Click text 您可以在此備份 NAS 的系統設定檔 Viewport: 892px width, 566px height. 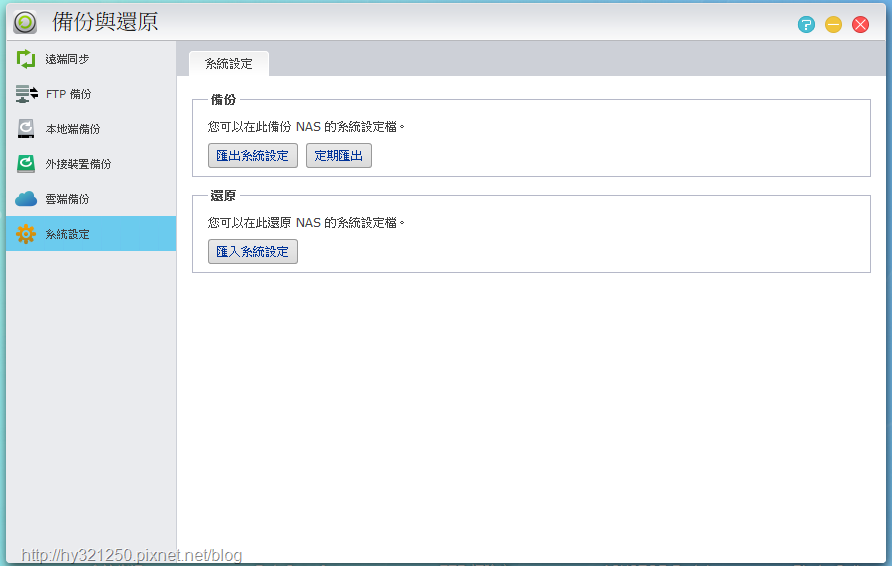pyautogui.click(x=306, y=127)
